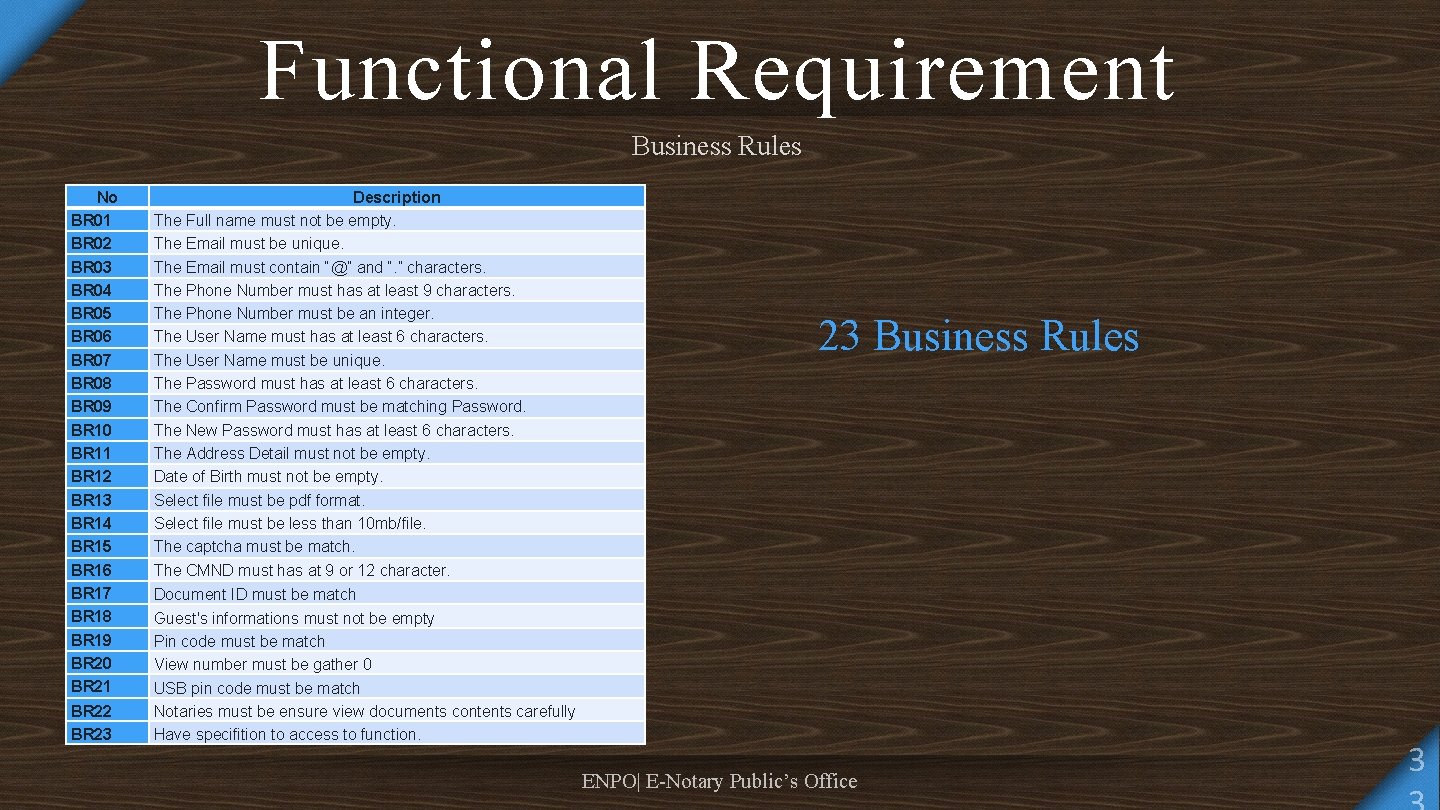Select 'Notaries must be ensure view documents' rule
Screen dimensions: 1440x810
coord(397,710)
